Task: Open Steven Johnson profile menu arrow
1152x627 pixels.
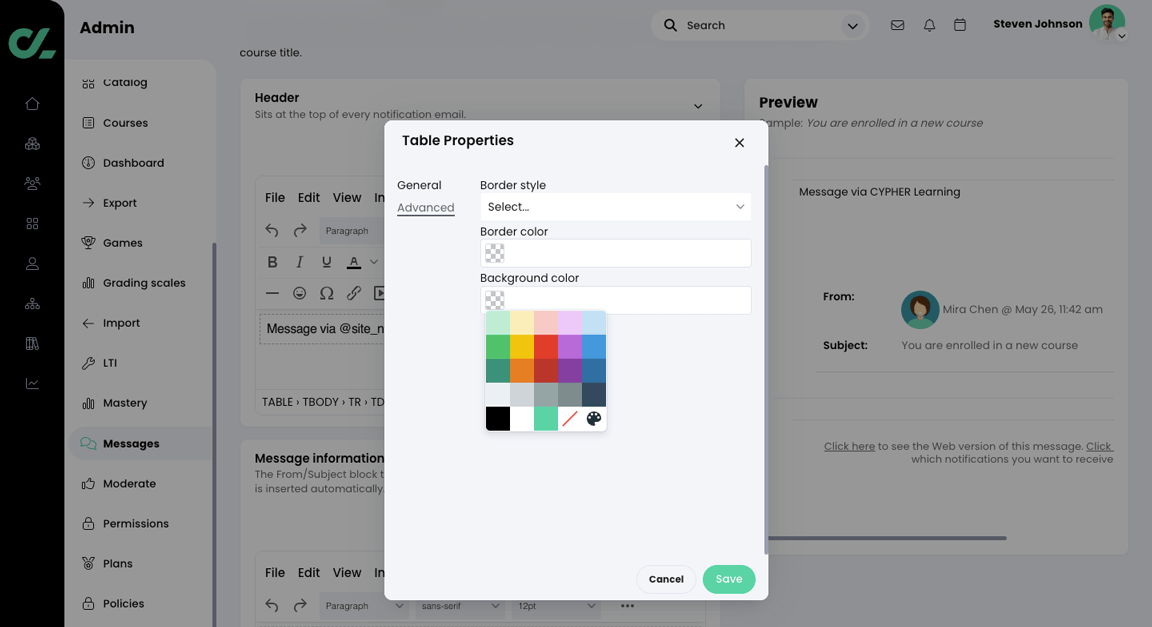Action: click(x=1121, y=37)
